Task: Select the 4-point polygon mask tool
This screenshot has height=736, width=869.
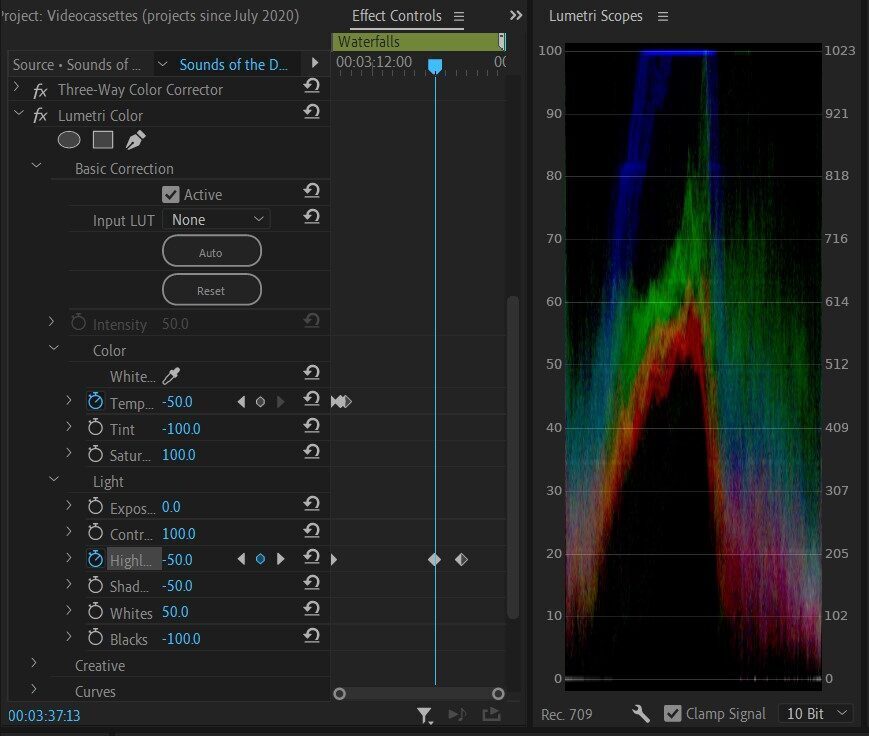Action: (x=103, y=140)
